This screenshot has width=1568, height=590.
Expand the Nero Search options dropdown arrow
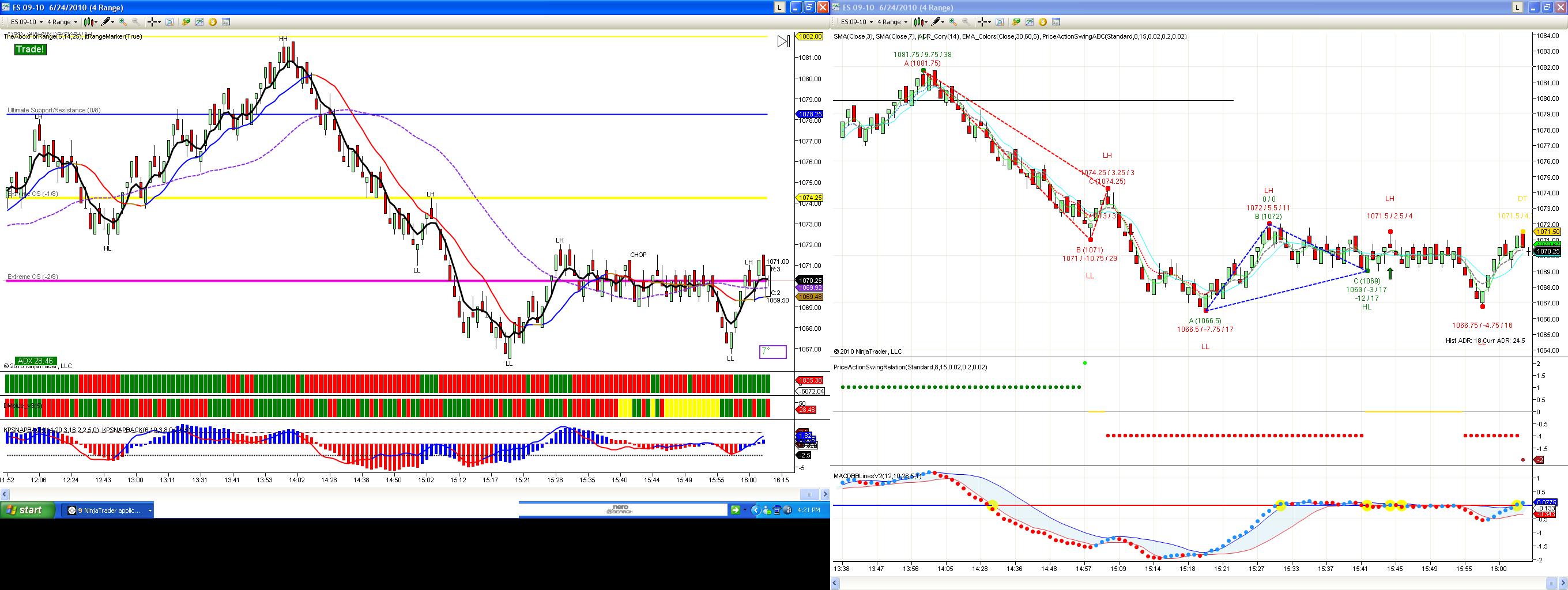point(744,510)
